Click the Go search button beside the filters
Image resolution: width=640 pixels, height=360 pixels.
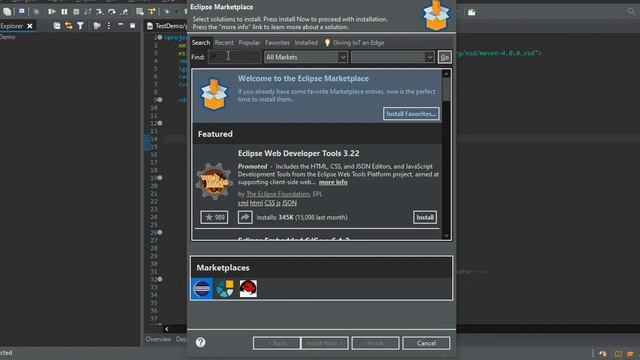click(x=444, y=57)
